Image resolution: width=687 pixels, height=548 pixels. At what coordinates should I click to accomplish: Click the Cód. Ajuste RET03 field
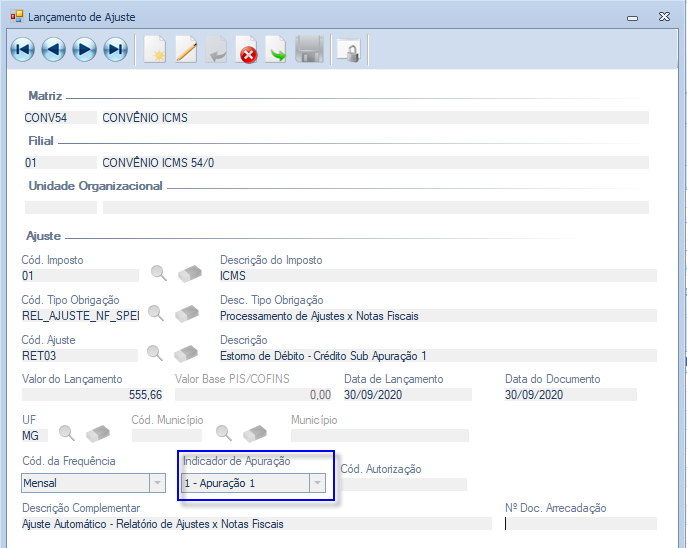(79, 356)
